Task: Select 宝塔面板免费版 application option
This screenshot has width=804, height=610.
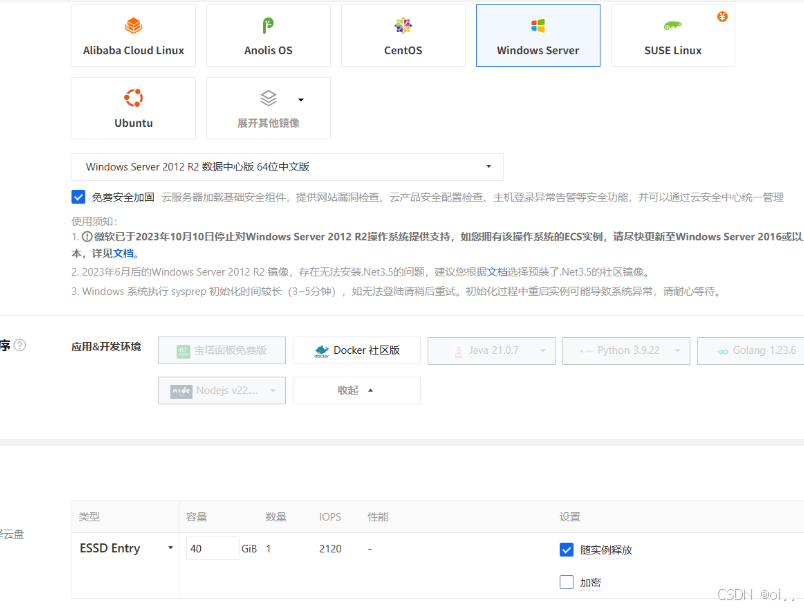Action: (x=222, y=350)
